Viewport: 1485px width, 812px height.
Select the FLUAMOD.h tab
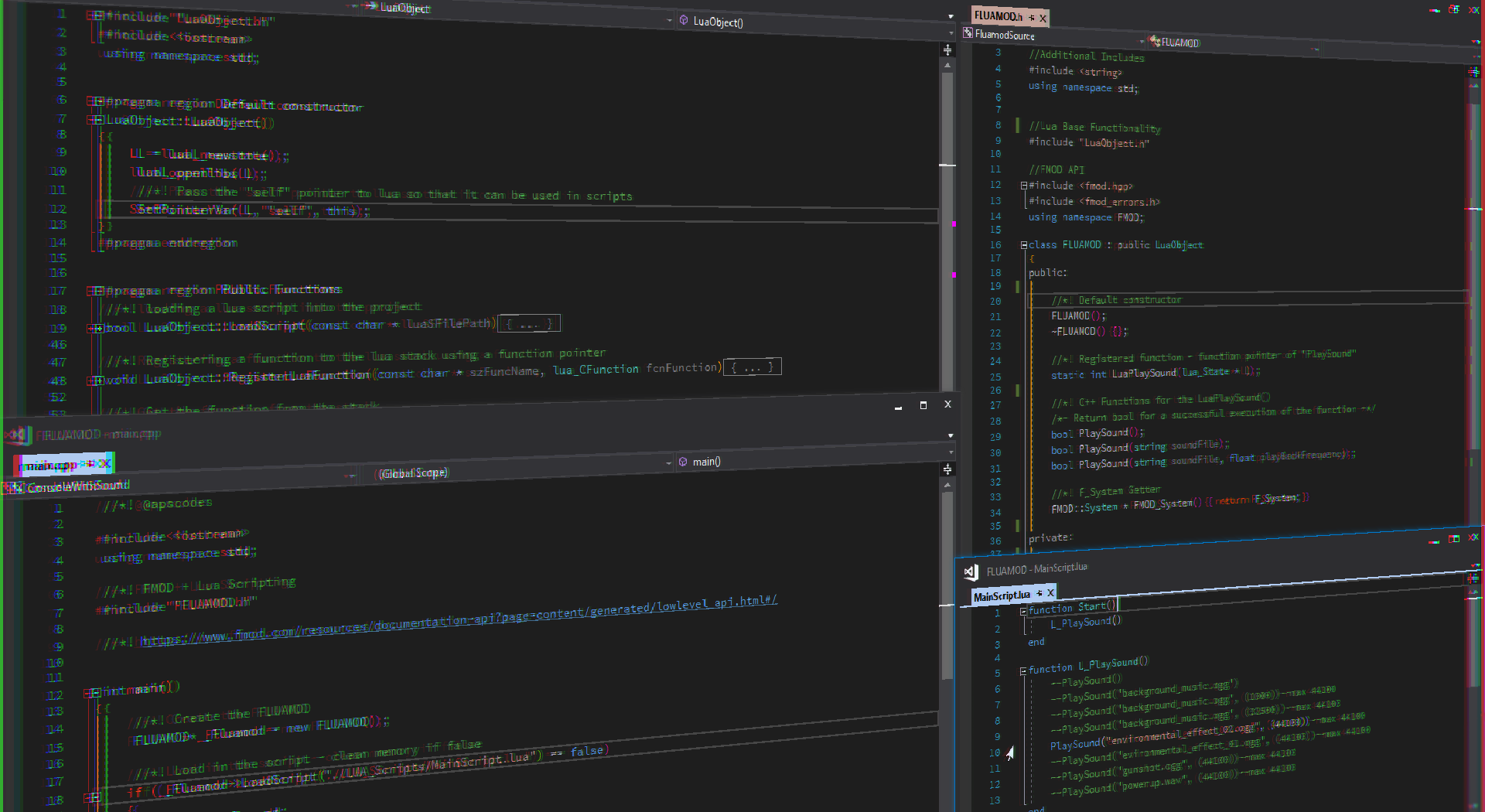pyautogui.click(x=998, y=16)
